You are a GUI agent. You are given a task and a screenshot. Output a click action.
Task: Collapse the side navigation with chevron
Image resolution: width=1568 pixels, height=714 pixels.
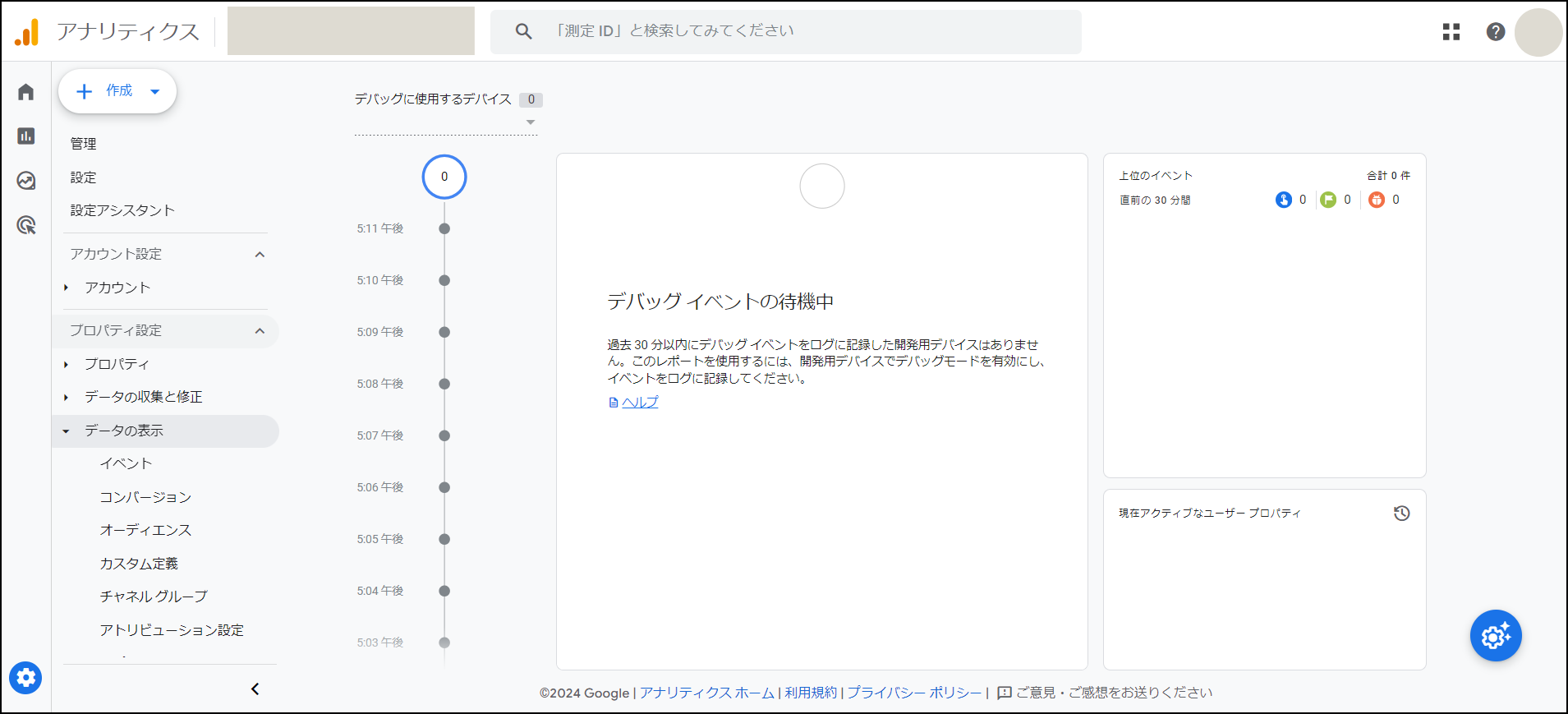click(x=255, y=689)
